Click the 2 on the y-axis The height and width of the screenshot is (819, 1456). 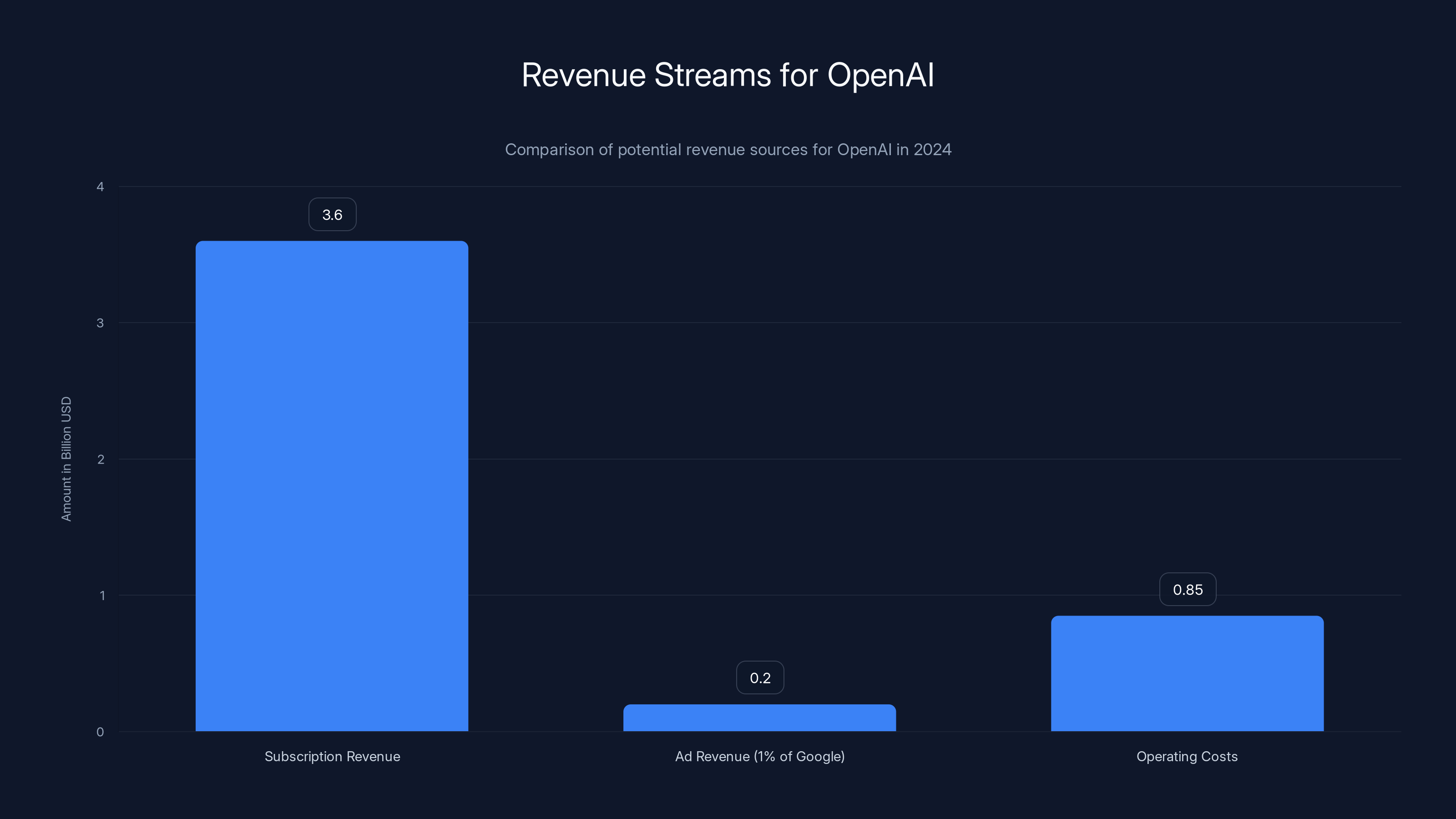(x=101, y=459)
